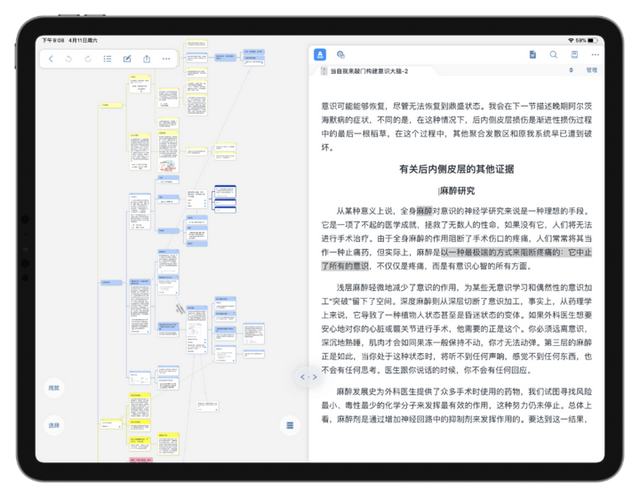Switch to tab 当自我来敲门构建意识大脑-2

(369, 71)
